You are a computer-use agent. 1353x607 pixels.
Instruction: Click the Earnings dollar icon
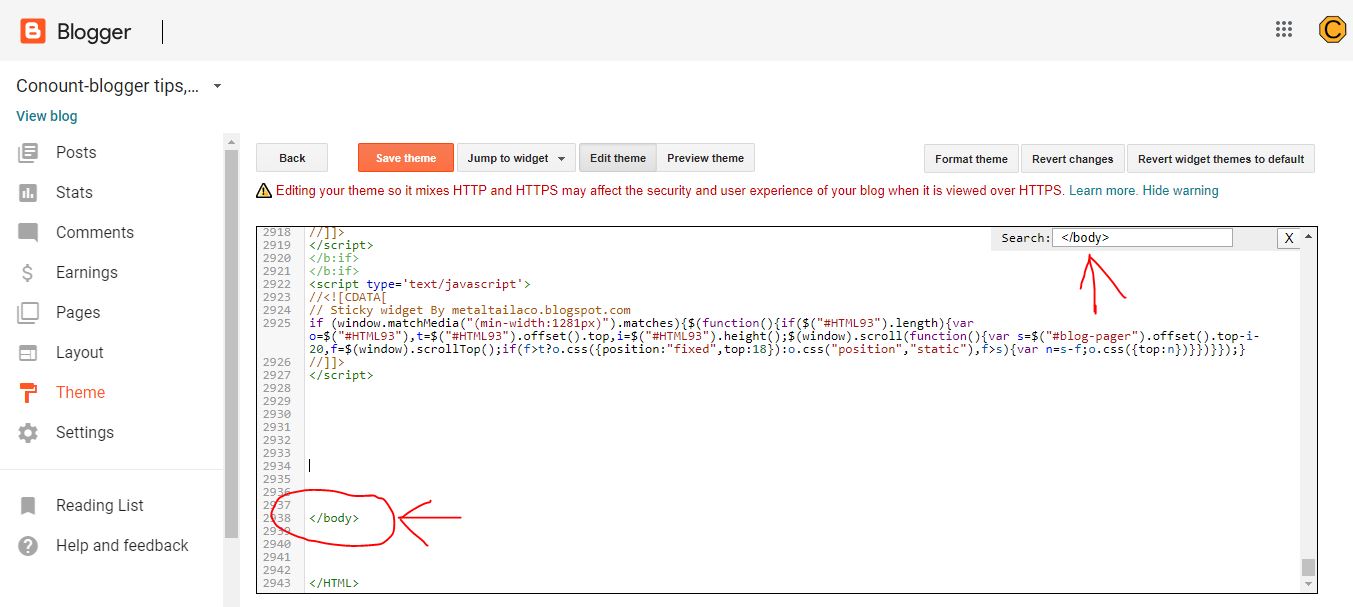pos(28,273)
